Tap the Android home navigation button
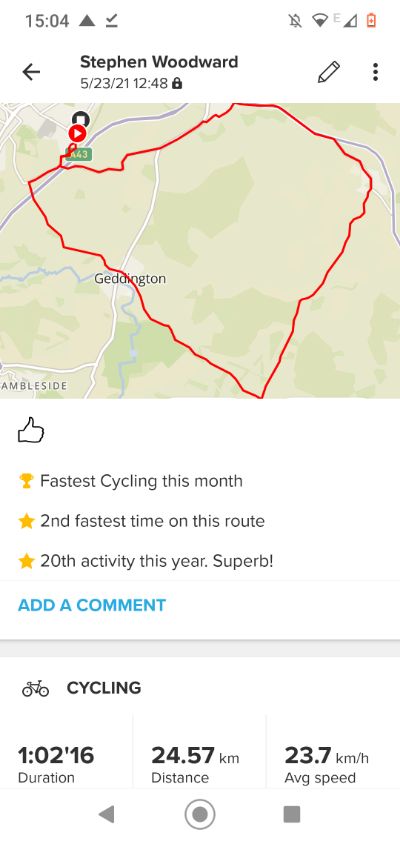 [199, 815]
